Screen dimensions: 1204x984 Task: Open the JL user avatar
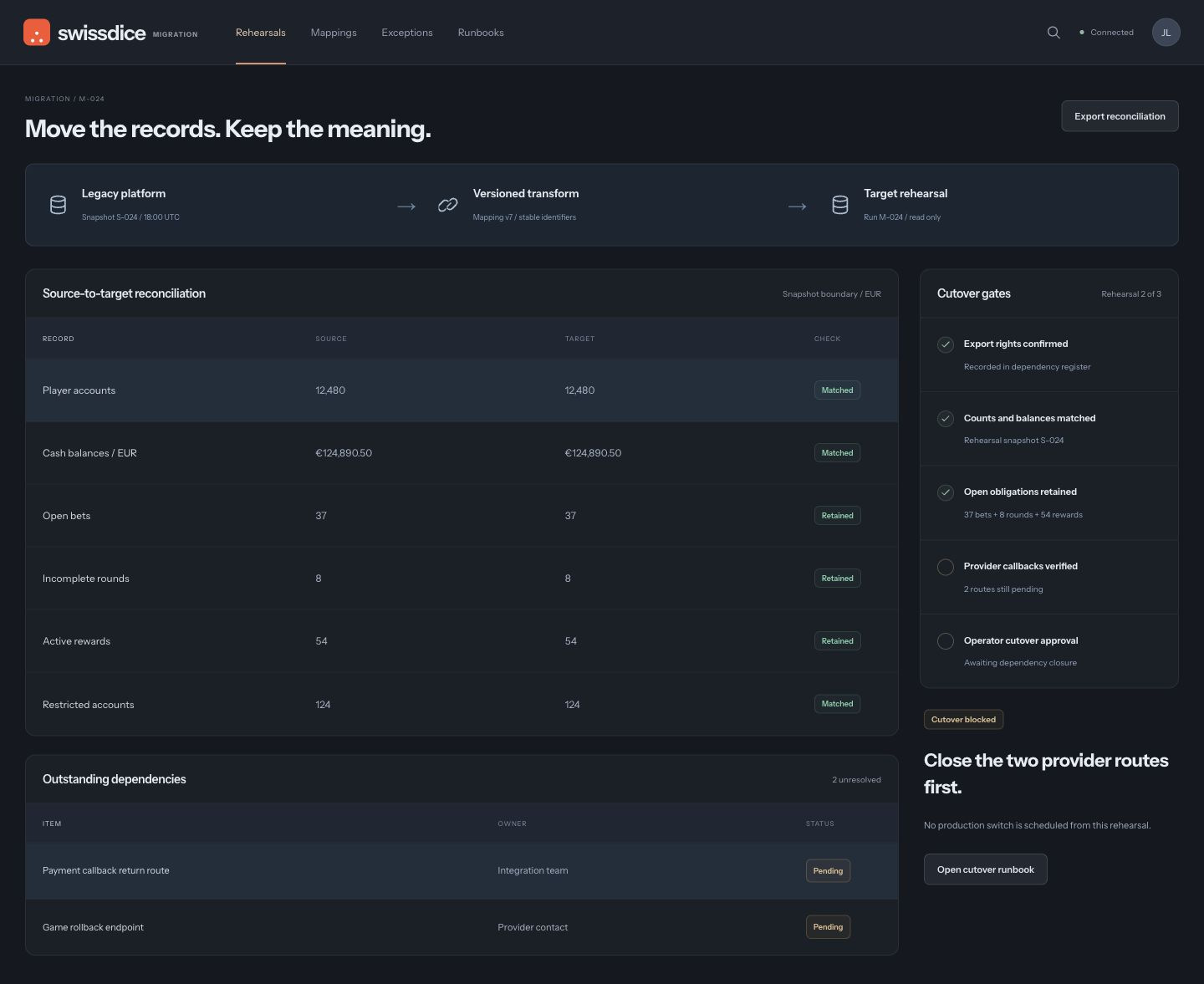pos(1166,33)
